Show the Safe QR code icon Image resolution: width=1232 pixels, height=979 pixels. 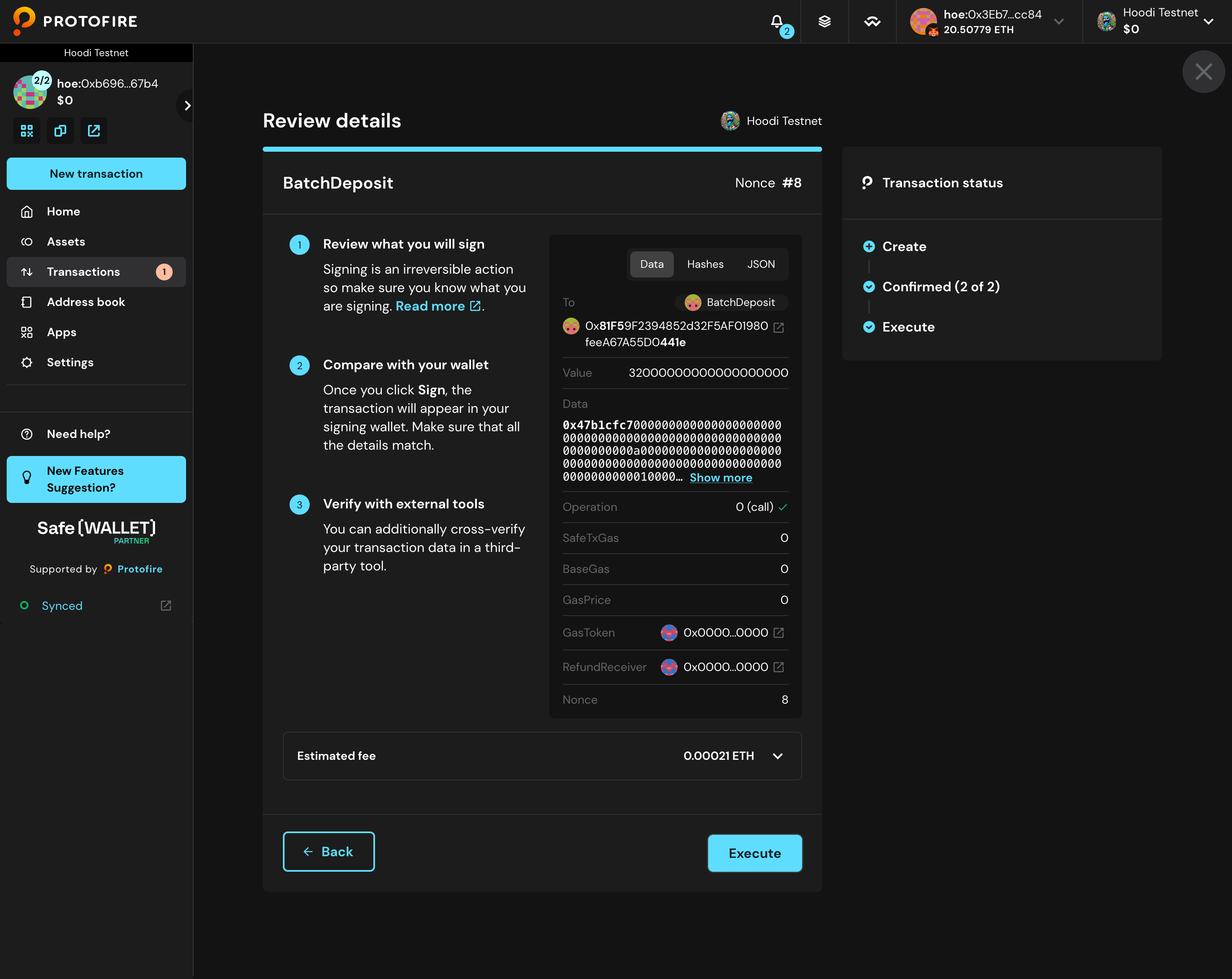click(27, 131)
